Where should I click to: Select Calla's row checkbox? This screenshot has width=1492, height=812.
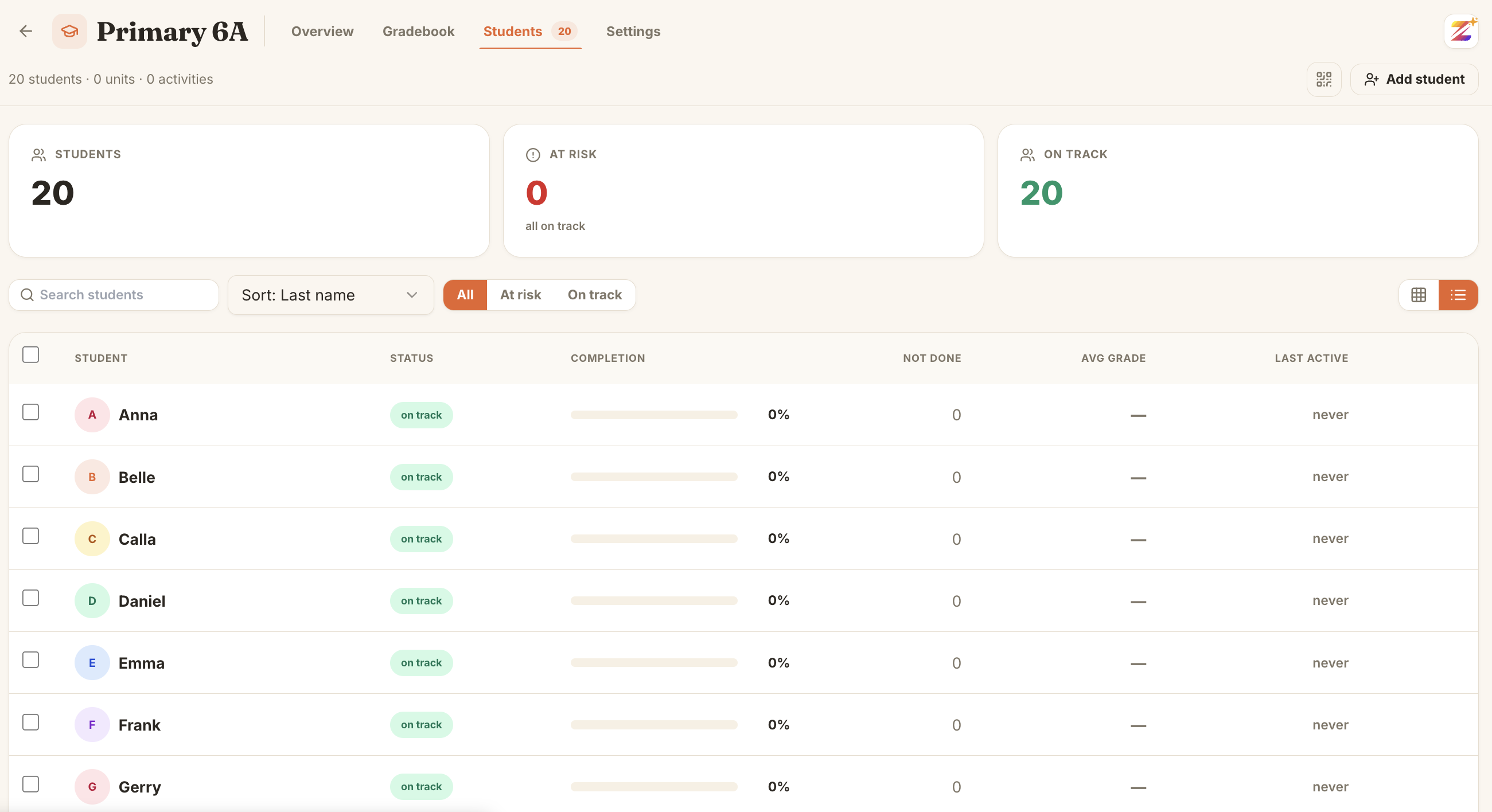[31, 536]
